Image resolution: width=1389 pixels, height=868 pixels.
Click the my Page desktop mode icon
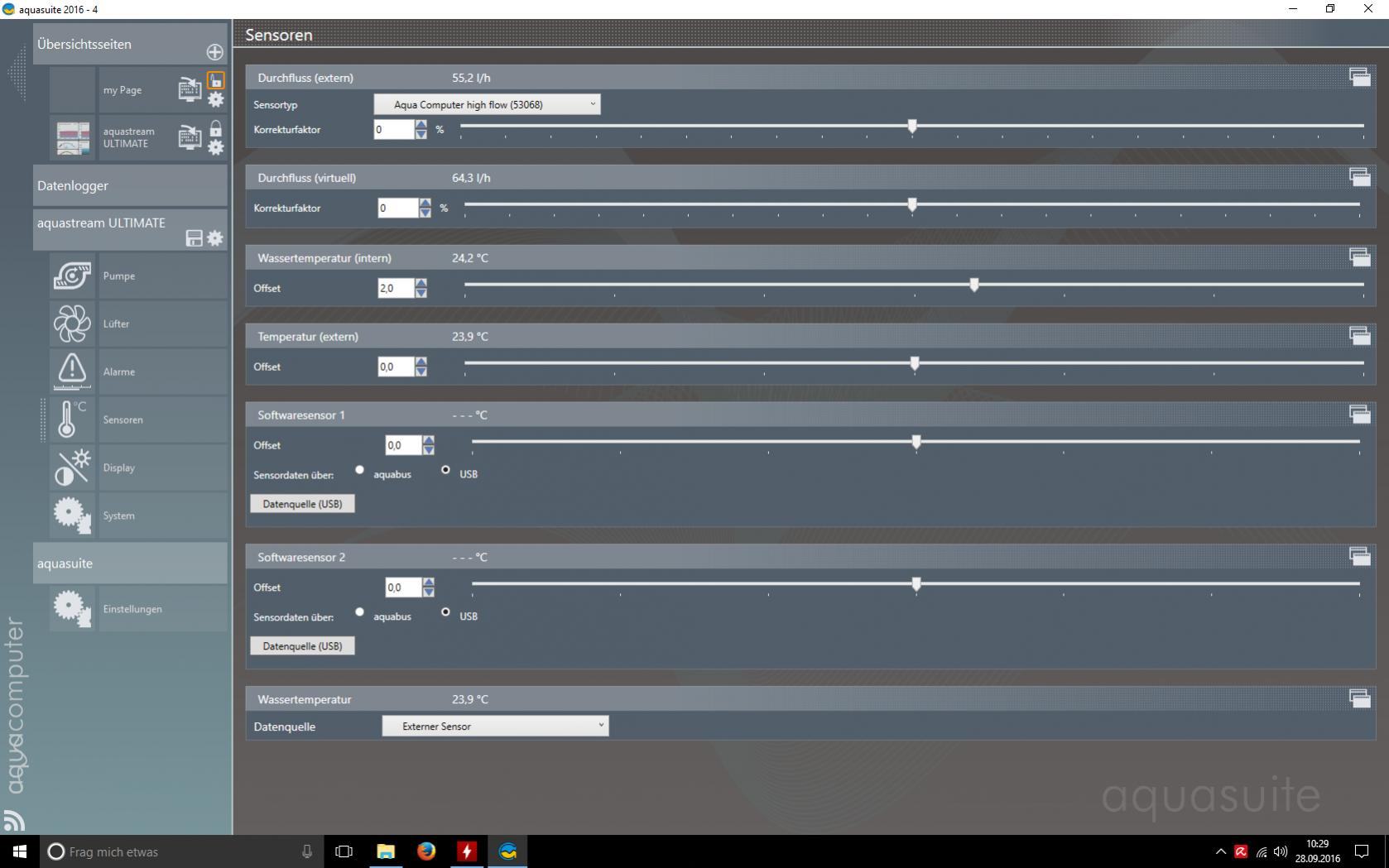point(190,89)
